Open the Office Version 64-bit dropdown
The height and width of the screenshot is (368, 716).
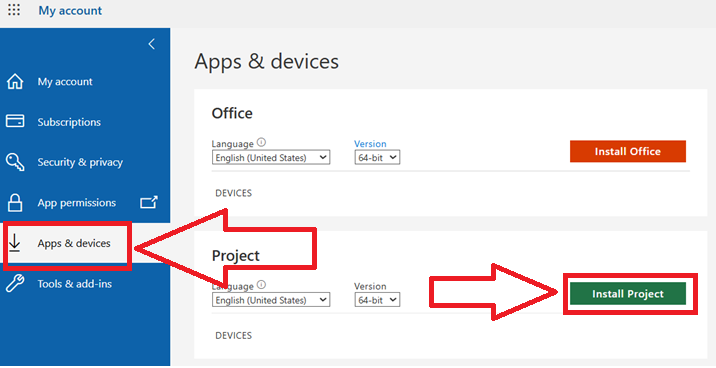pos(377,158)
